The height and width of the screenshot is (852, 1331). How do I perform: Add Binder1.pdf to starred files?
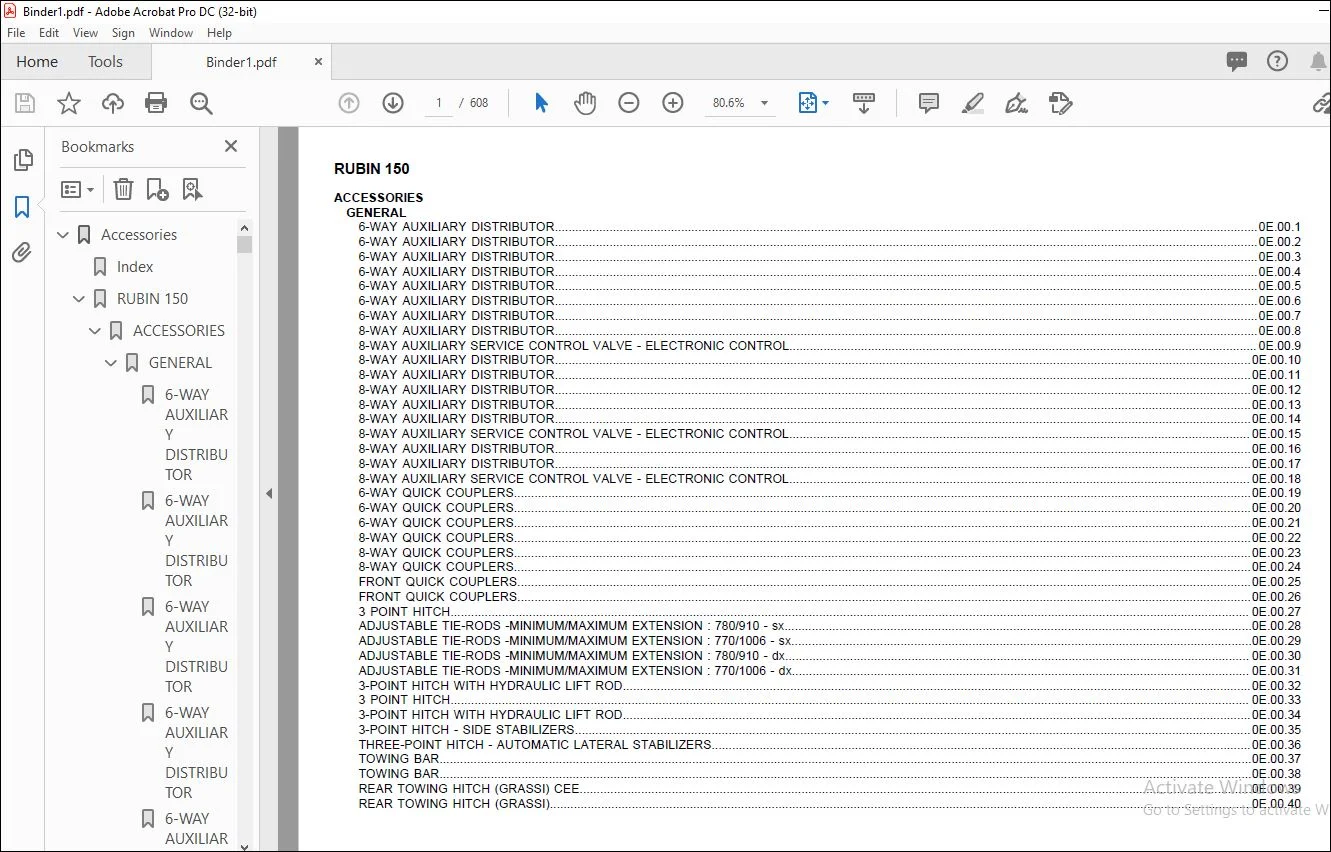(69, 103)
